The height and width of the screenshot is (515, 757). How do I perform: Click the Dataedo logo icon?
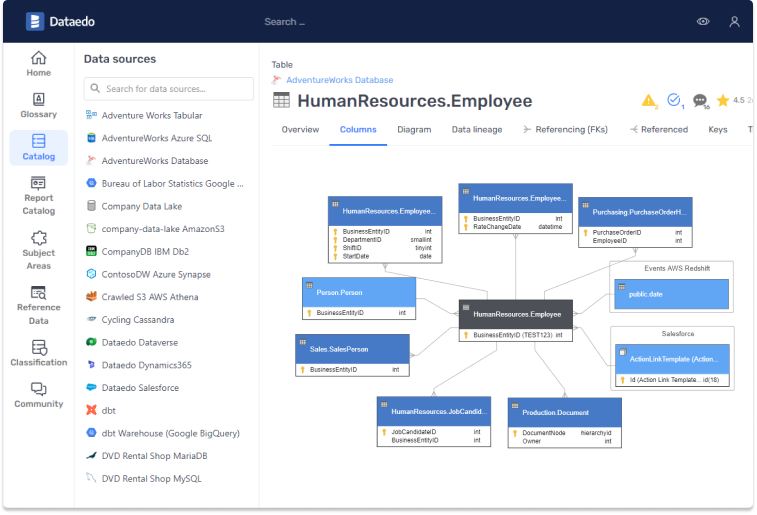coord(35,21)
